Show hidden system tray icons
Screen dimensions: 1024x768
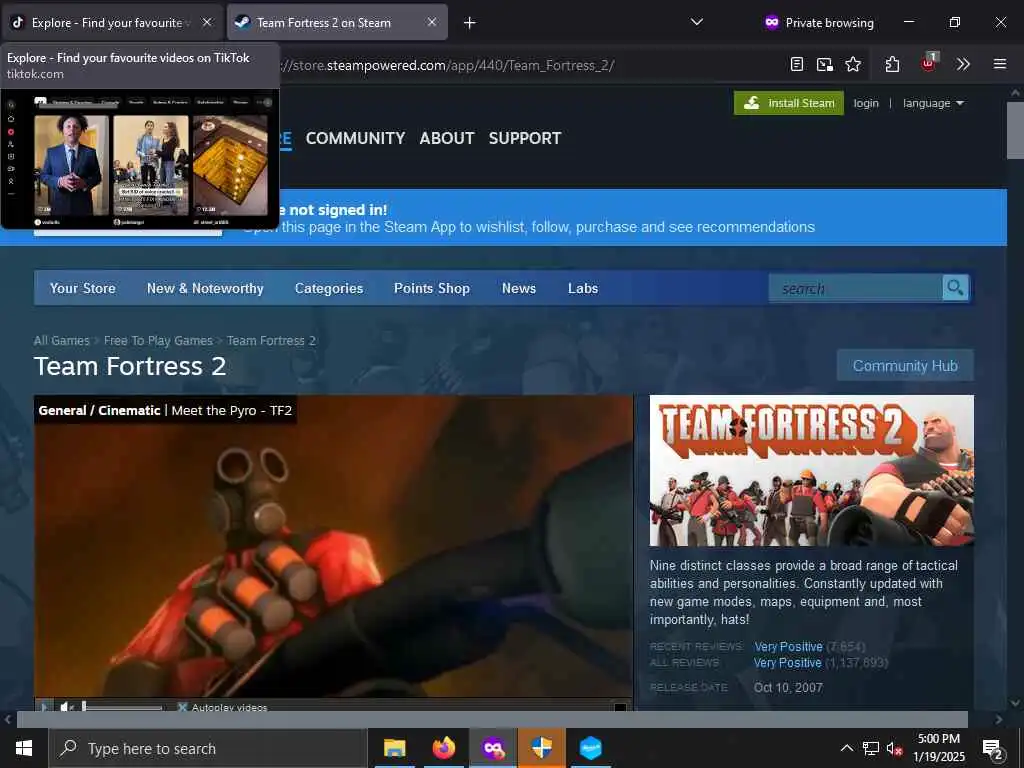point(846,748)
